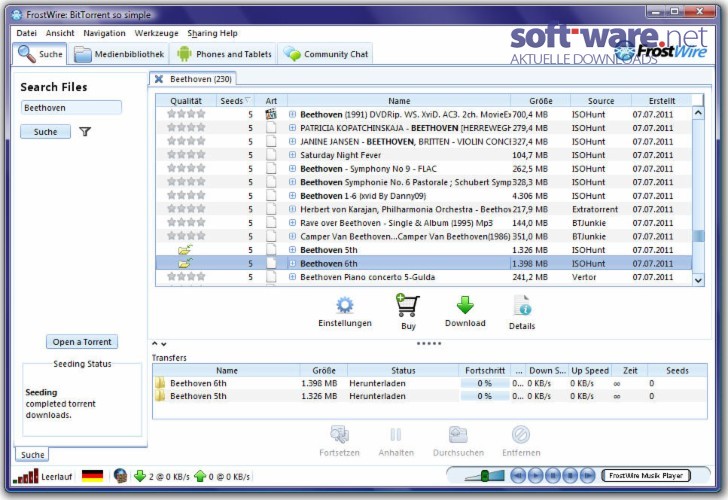Select the Beethoven 5th search result
Screen dimensions: 728x500
pos(424,250)
